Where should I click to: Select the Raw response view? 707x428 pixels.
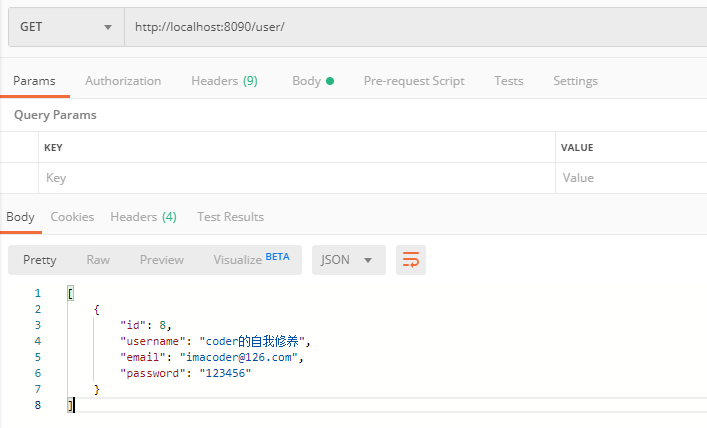[98, 260]
